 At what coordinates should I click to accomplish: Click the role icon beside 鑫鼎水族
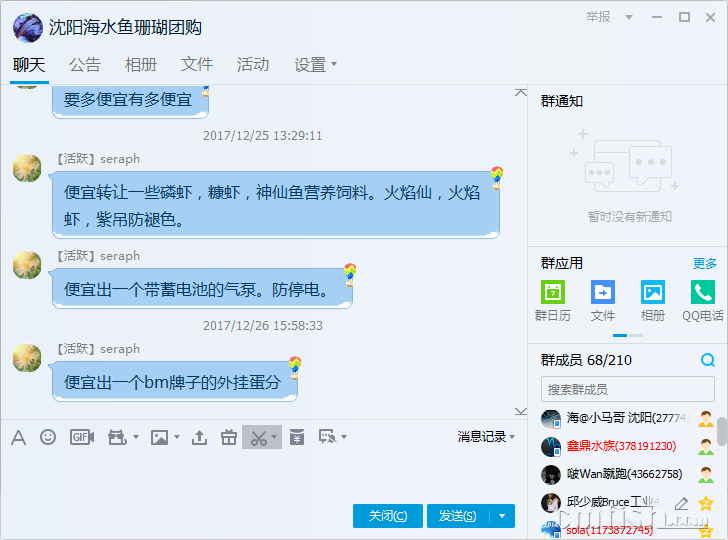(706, 447)
